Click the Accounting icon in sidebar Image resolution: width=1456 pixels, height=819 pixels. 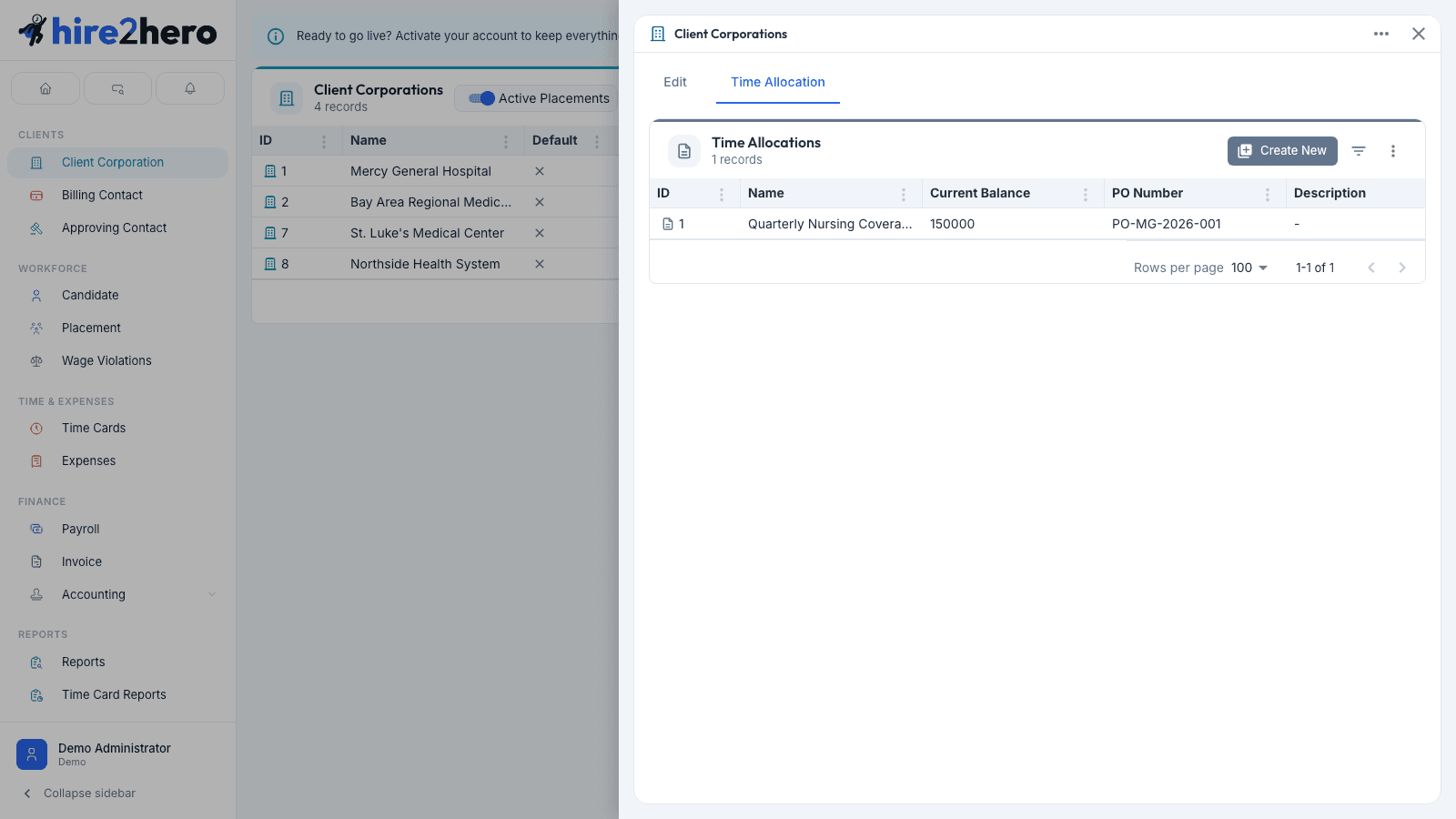tap(36, 594)
